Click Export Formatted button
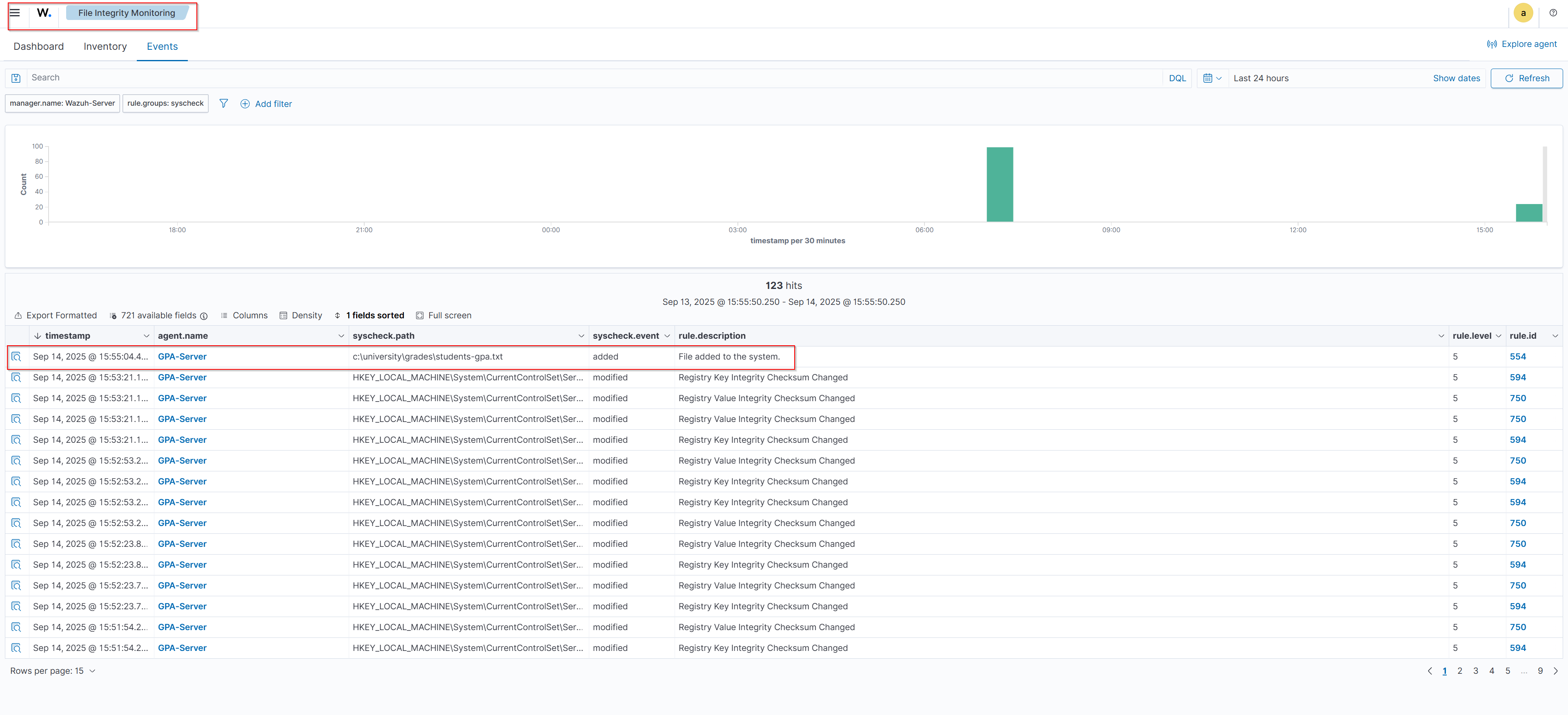 pyautogui.click(x=56, y=315)
